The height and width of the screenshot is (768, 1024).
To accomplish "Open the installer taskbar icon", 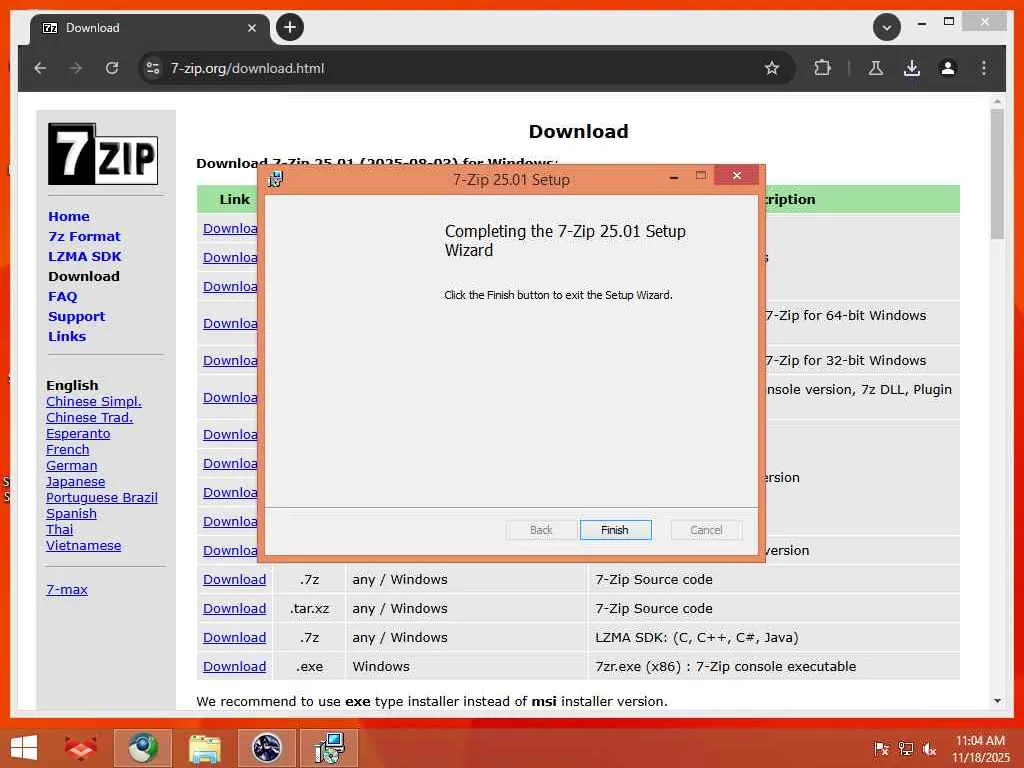I will (328, 748).
